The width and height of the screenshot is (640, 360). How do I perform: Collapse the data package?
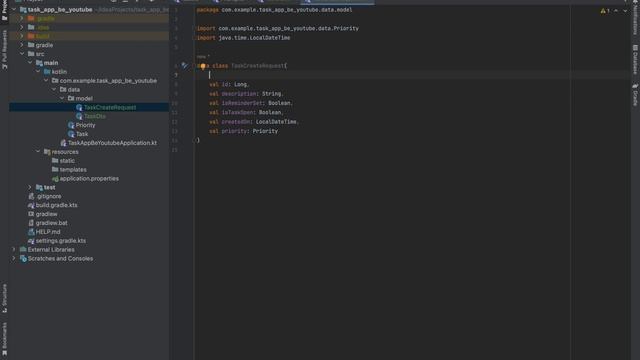[x=54, y=89]
